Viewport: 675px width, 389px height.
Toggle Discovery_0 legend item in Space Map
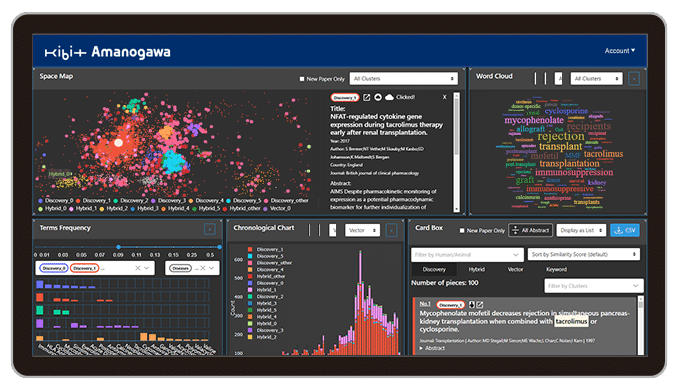[56, 201]
